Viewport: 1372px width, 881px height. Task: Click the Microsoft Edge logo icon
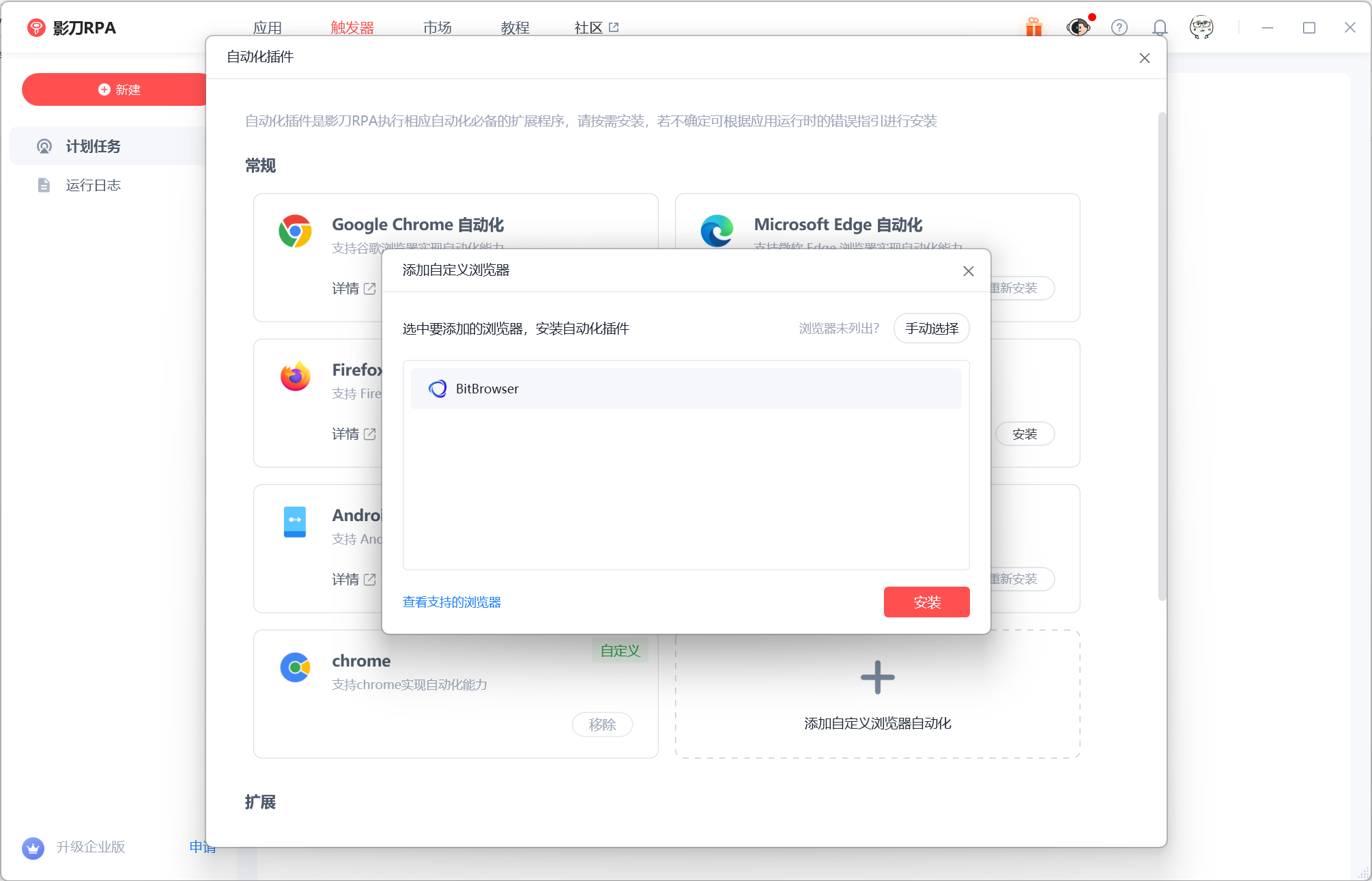click(x=717, y=231)
